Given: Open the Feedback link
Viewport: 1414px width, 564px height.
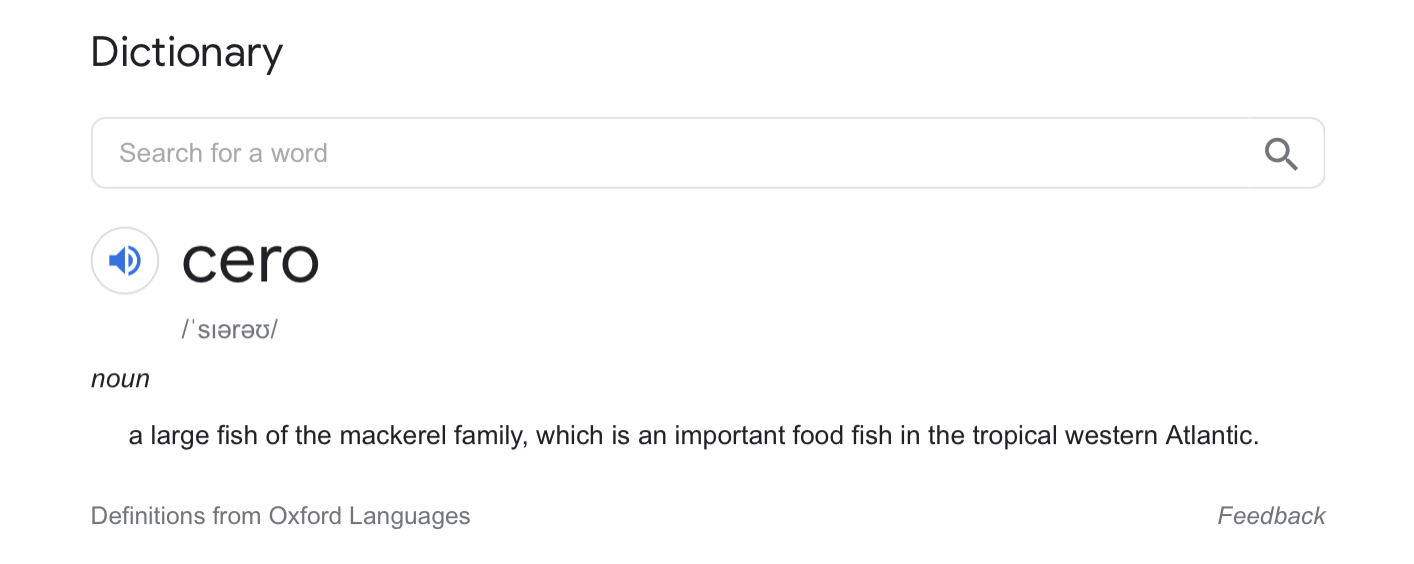Looking at the screenshot, I should (x=1271, y=516).
